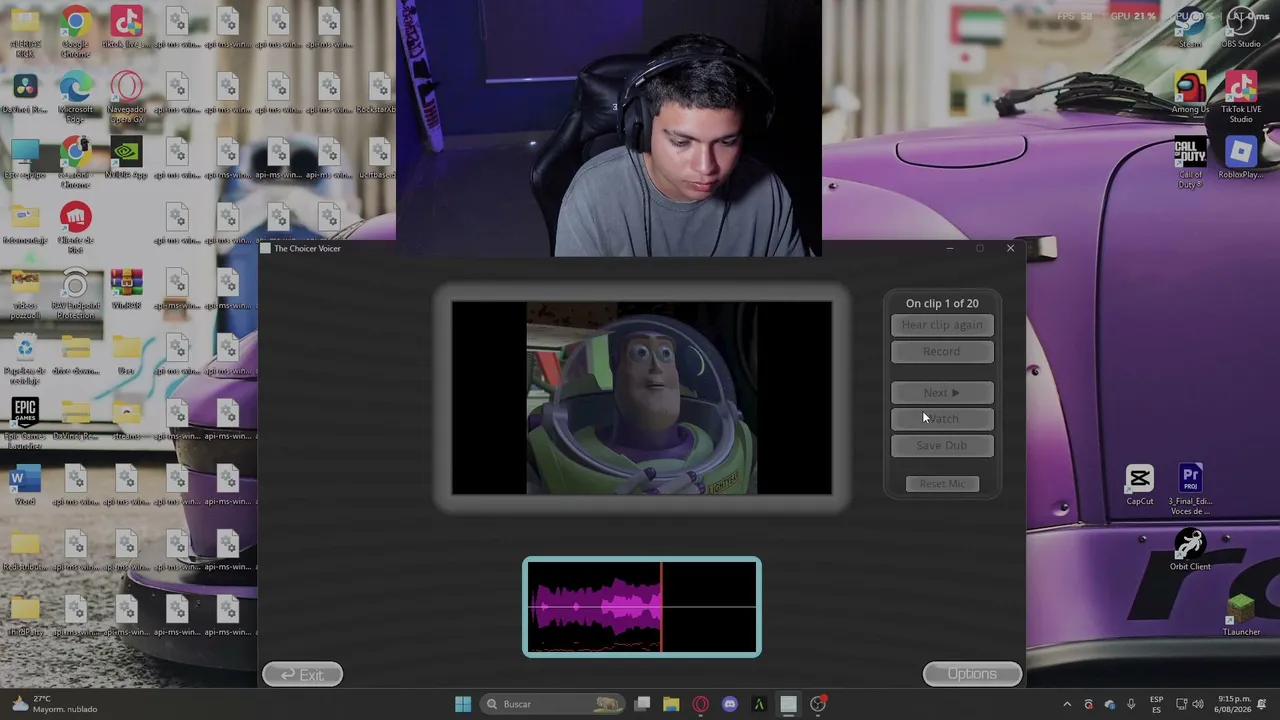Click the Buscar search box on the taskbar

pyautogui.click(x=552, y=704)
